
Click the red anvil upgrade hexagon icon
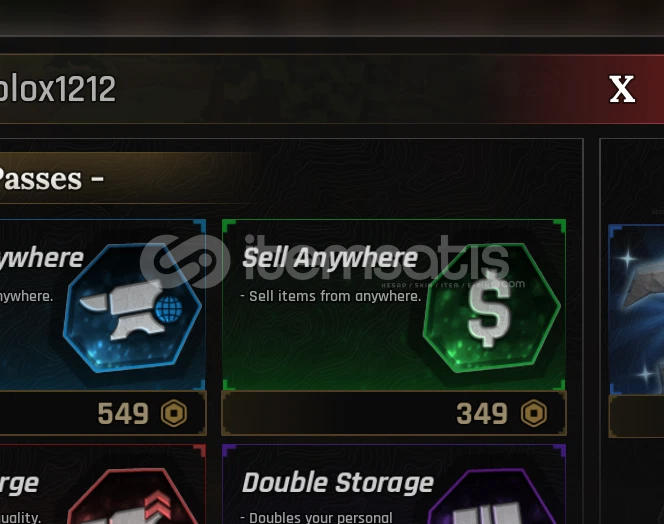tap(132, 496)
